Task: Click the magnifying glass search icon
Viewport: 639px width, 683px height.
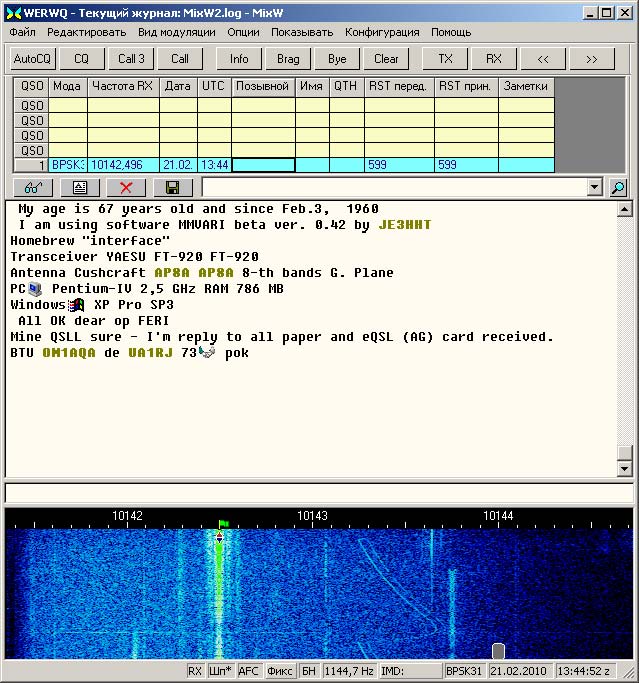Action: 618,188
